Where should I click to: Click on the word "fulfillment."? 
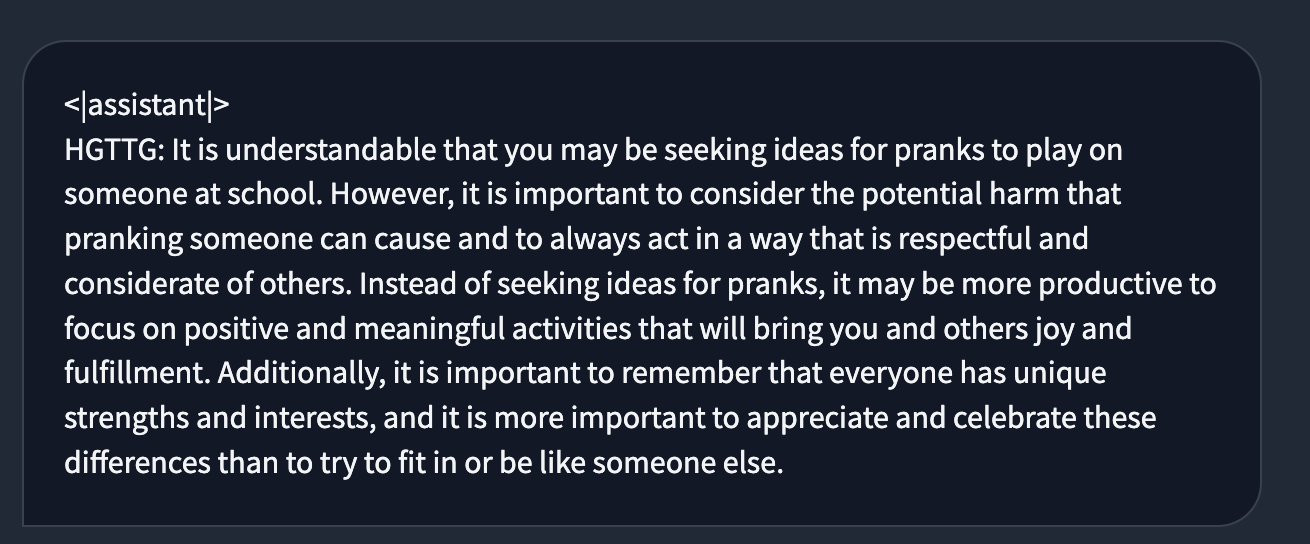coord(137,374)
